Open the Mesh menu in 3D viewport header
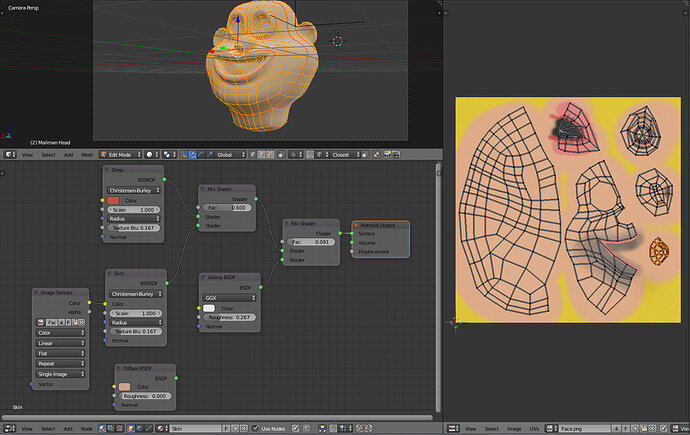Image resolution: width=690 pixels, height=435 pixels. click(x=89, y=155)
